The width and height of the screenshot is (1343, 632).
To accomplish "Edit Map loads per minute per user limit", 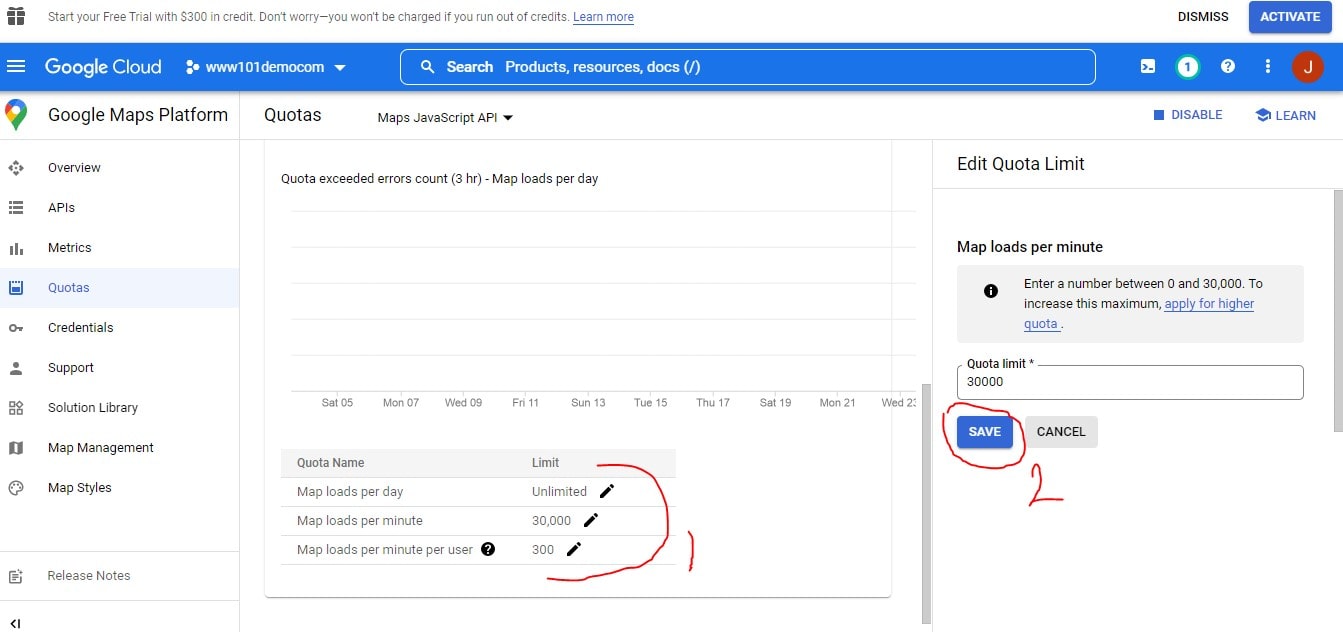I will (x=574, y=549).
